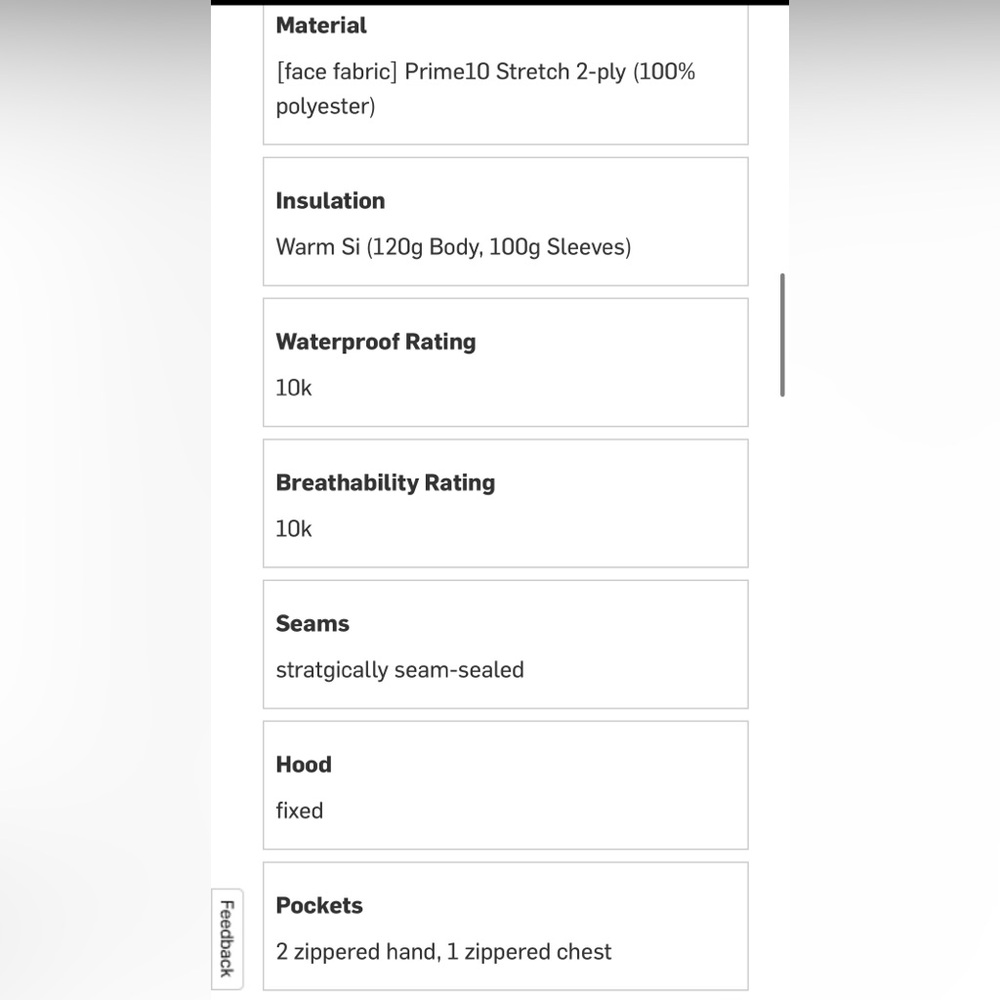Viewport: 1000px width, 1000px height.
Task: Click the fixed hood value
Action: (x=299, y=811)
